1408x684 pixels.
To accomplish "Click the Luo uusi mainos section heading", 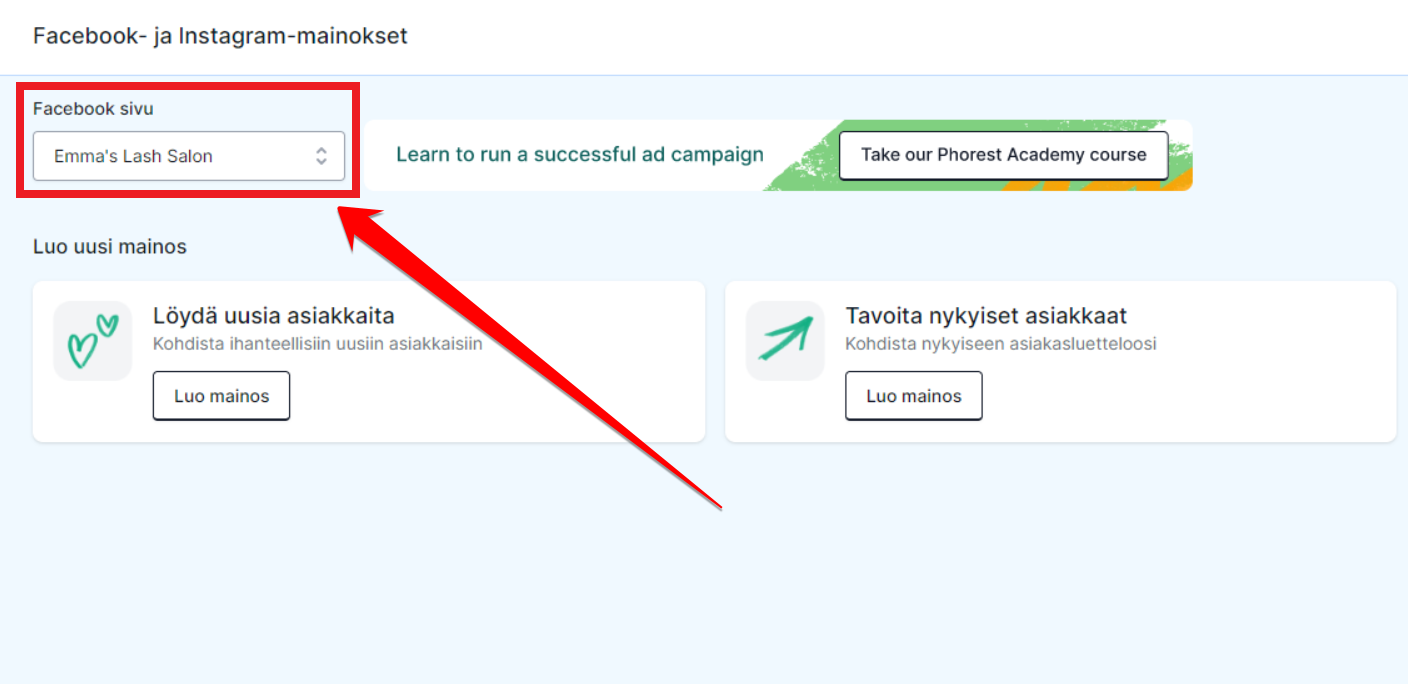I will [x=110, y=246].
